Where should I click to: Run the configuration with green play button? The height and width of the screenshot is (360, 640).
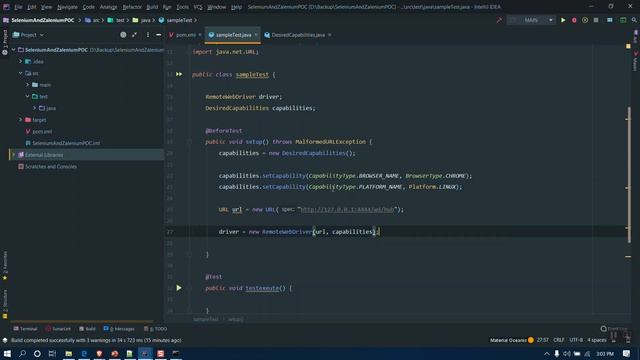click(563, 20)
